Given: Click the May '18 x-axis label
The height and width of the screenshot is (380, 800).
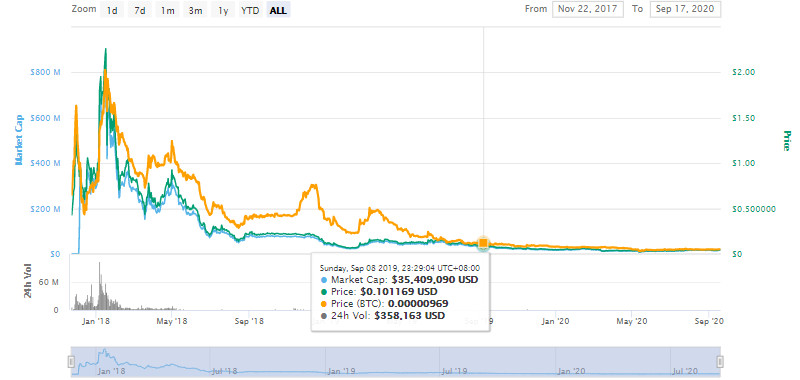Looking at the screenshot, I should coord(173,321).
